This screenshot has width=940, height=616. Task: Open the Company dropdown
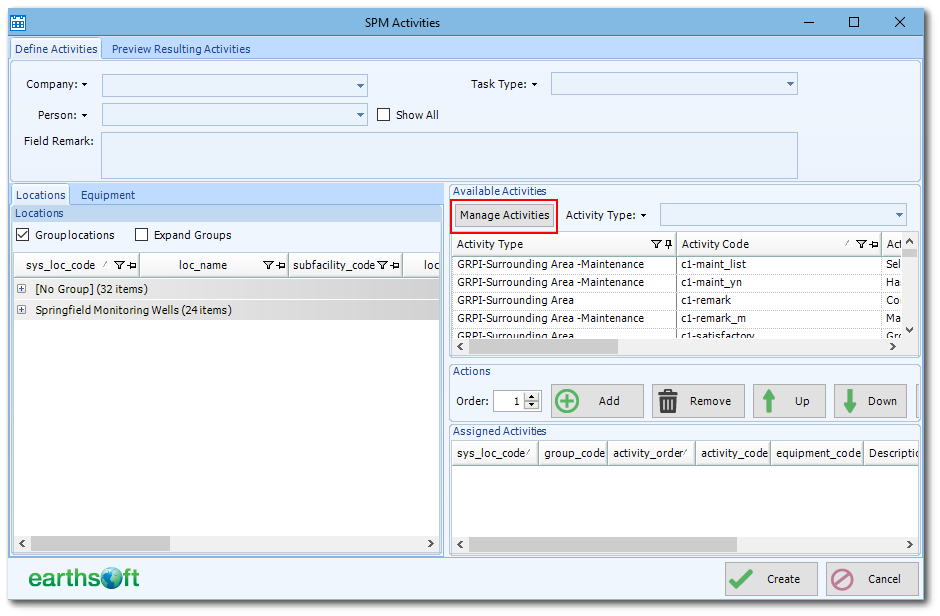pyautogui.click(x=360, y=85)
